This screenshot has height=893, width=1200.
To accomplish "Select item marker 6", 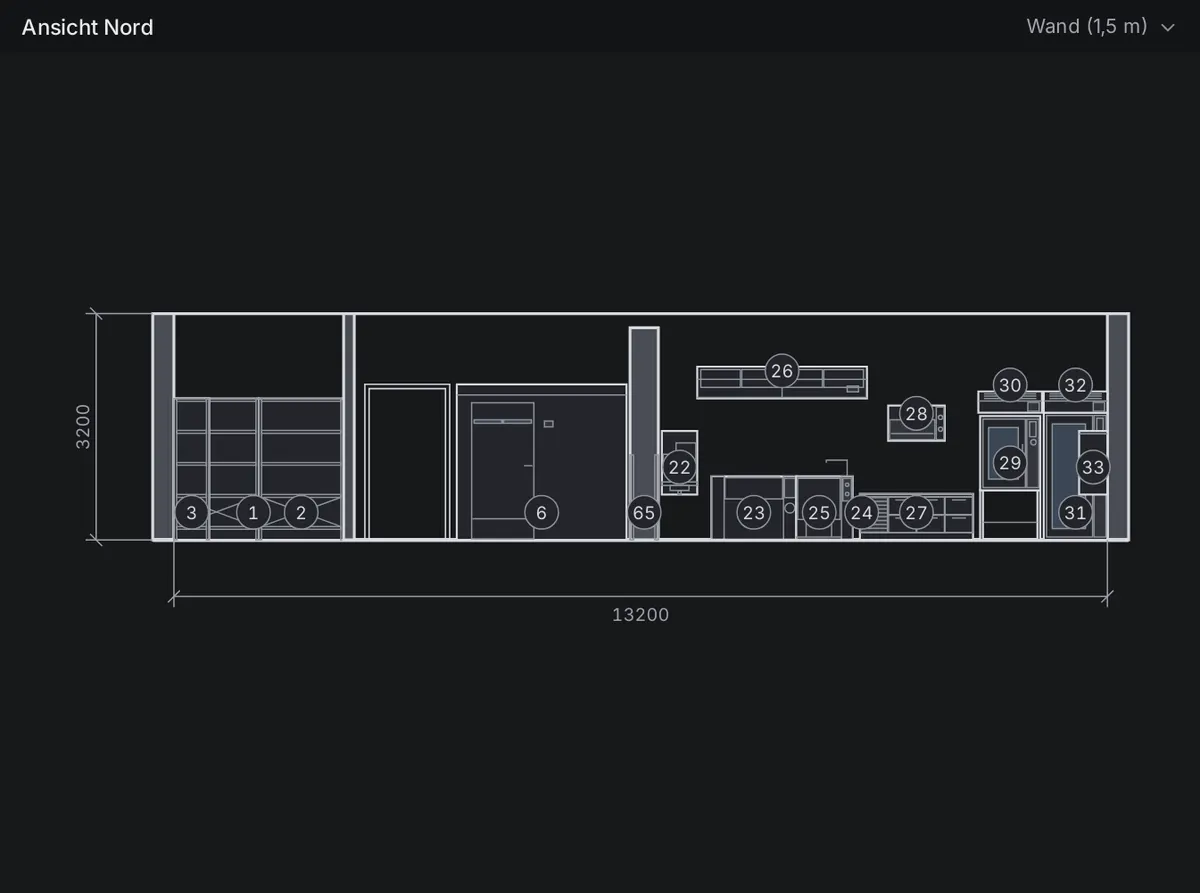I will tap(541, 513).
